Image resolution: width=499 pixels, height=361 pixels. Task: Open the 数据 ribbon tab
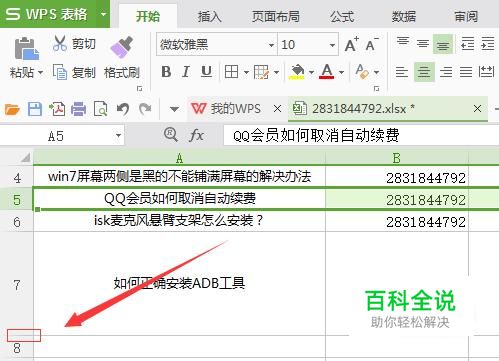click(x=403, y=16)
